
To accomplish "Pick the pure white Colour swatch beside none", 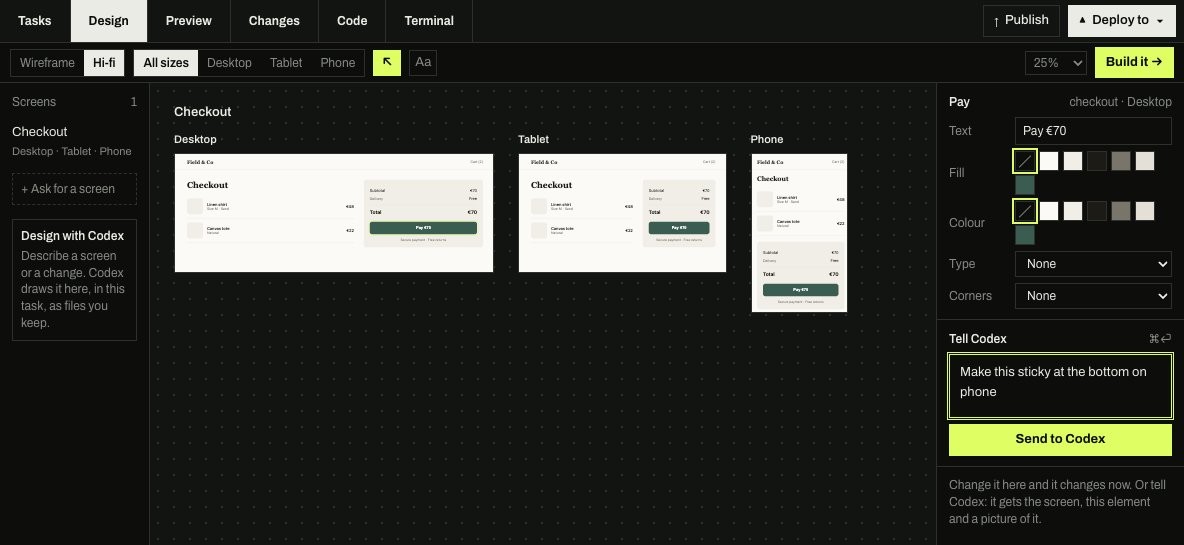I will point(1049,211).
